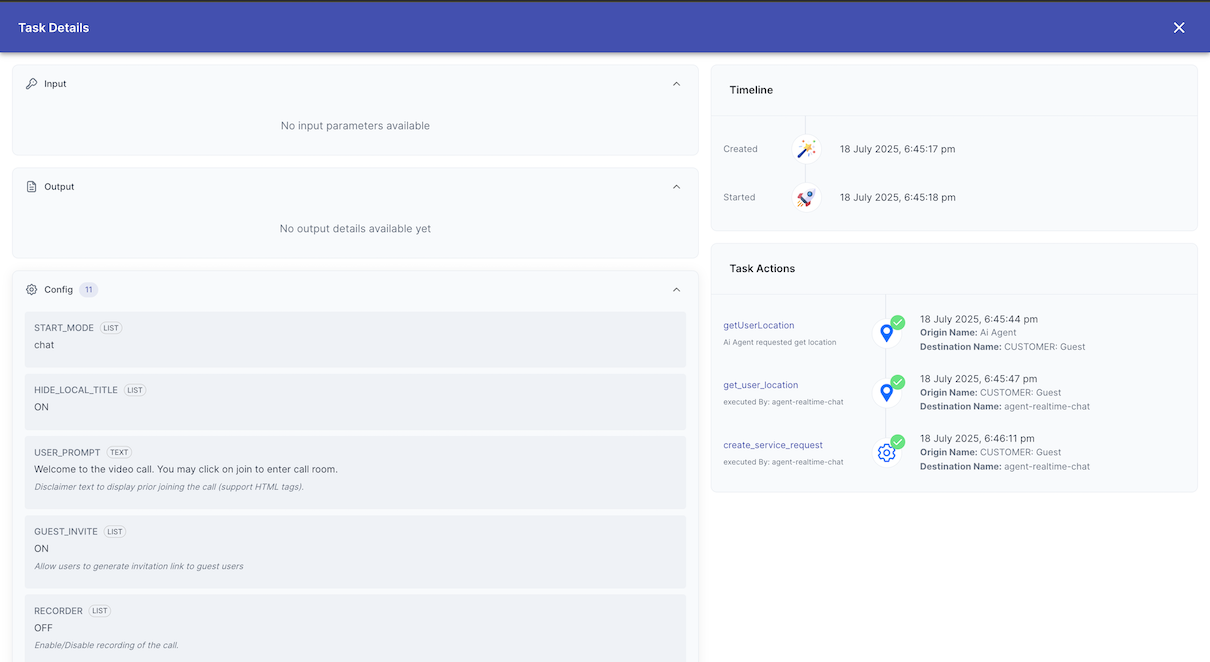Collapse the Input panel

click(676, 84)
